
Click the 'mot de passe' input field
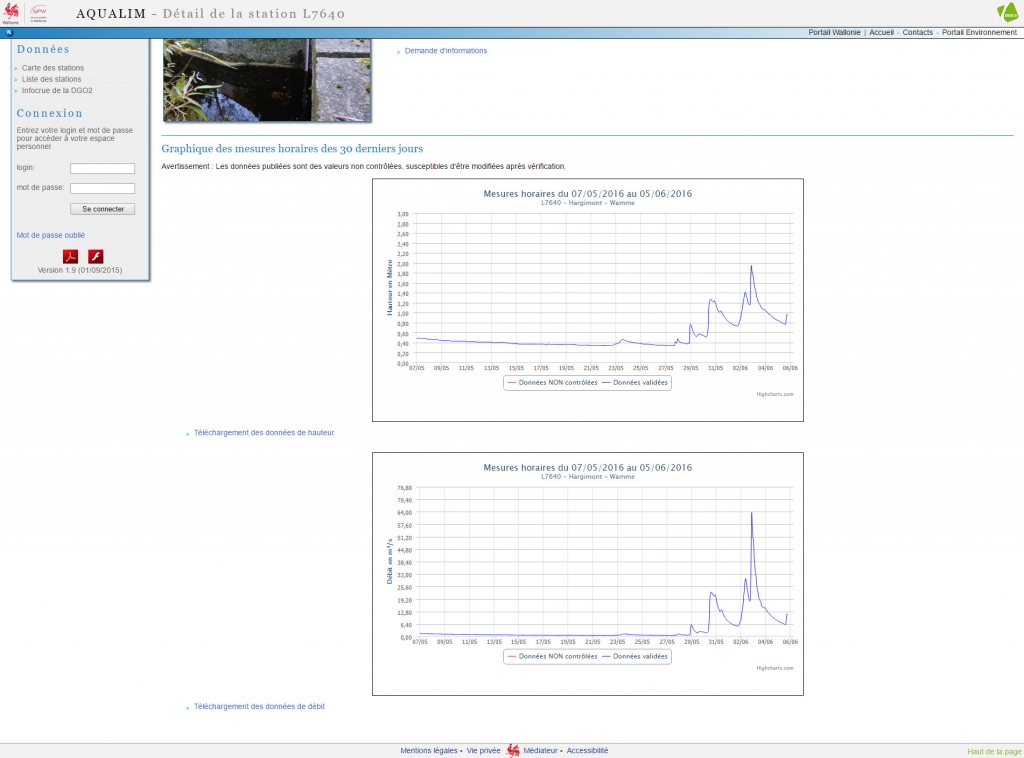point(102,188)
